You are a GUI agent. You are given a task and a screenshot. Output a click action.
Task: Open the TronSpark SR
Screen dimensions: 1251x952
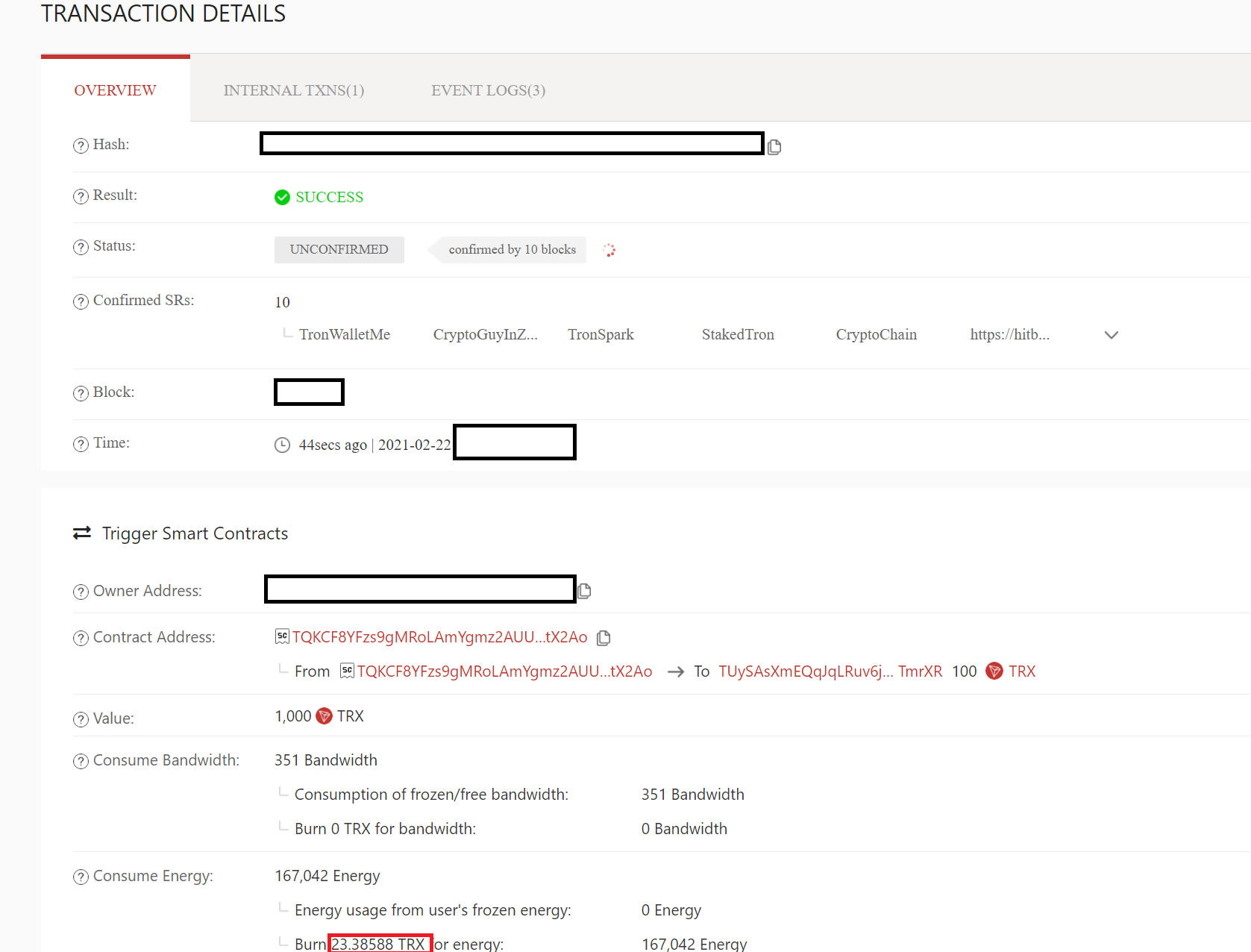coord(601,334)
